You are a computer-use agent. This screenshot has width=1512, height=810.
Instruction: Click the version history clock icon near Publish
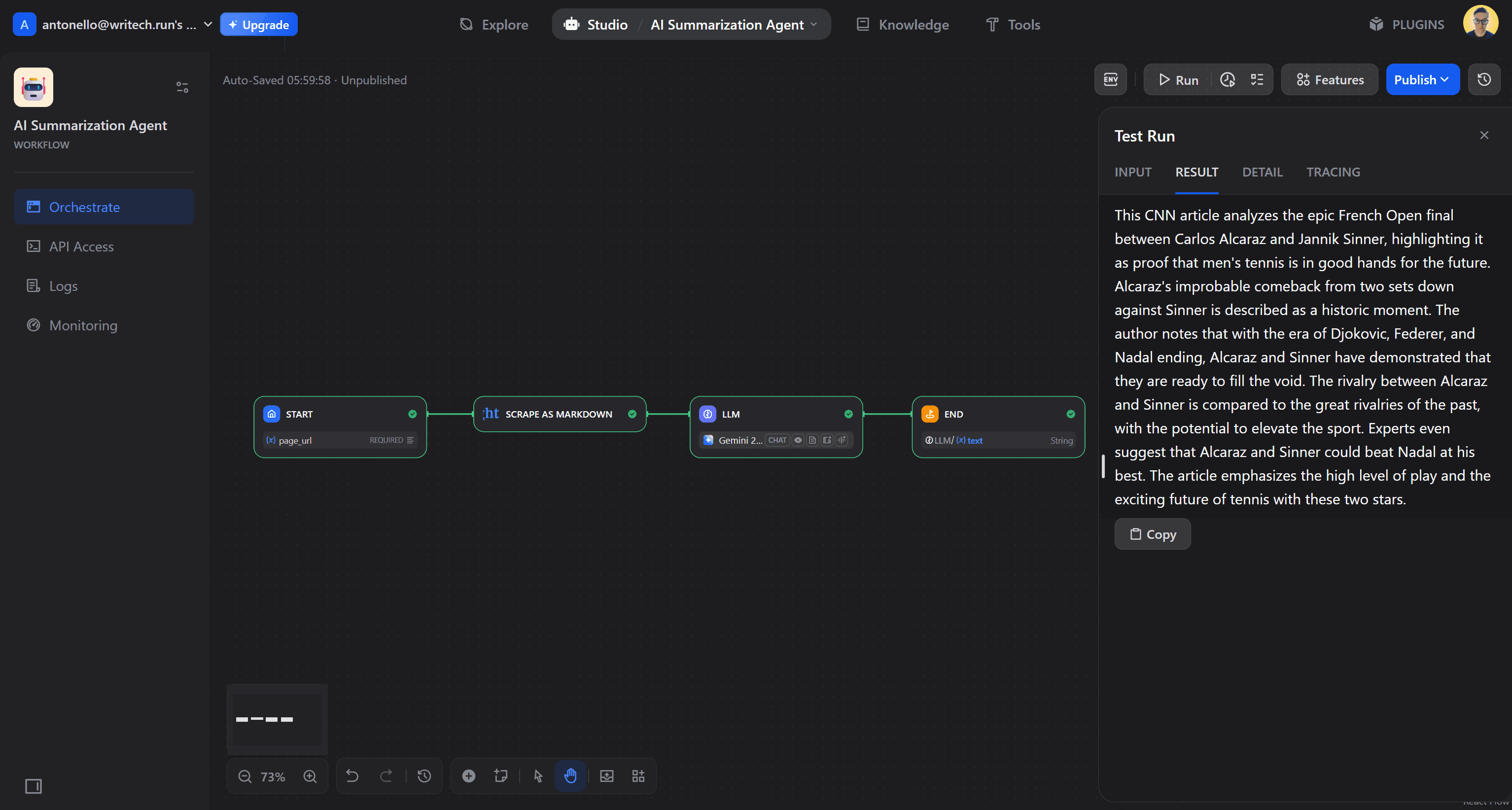1483,79
